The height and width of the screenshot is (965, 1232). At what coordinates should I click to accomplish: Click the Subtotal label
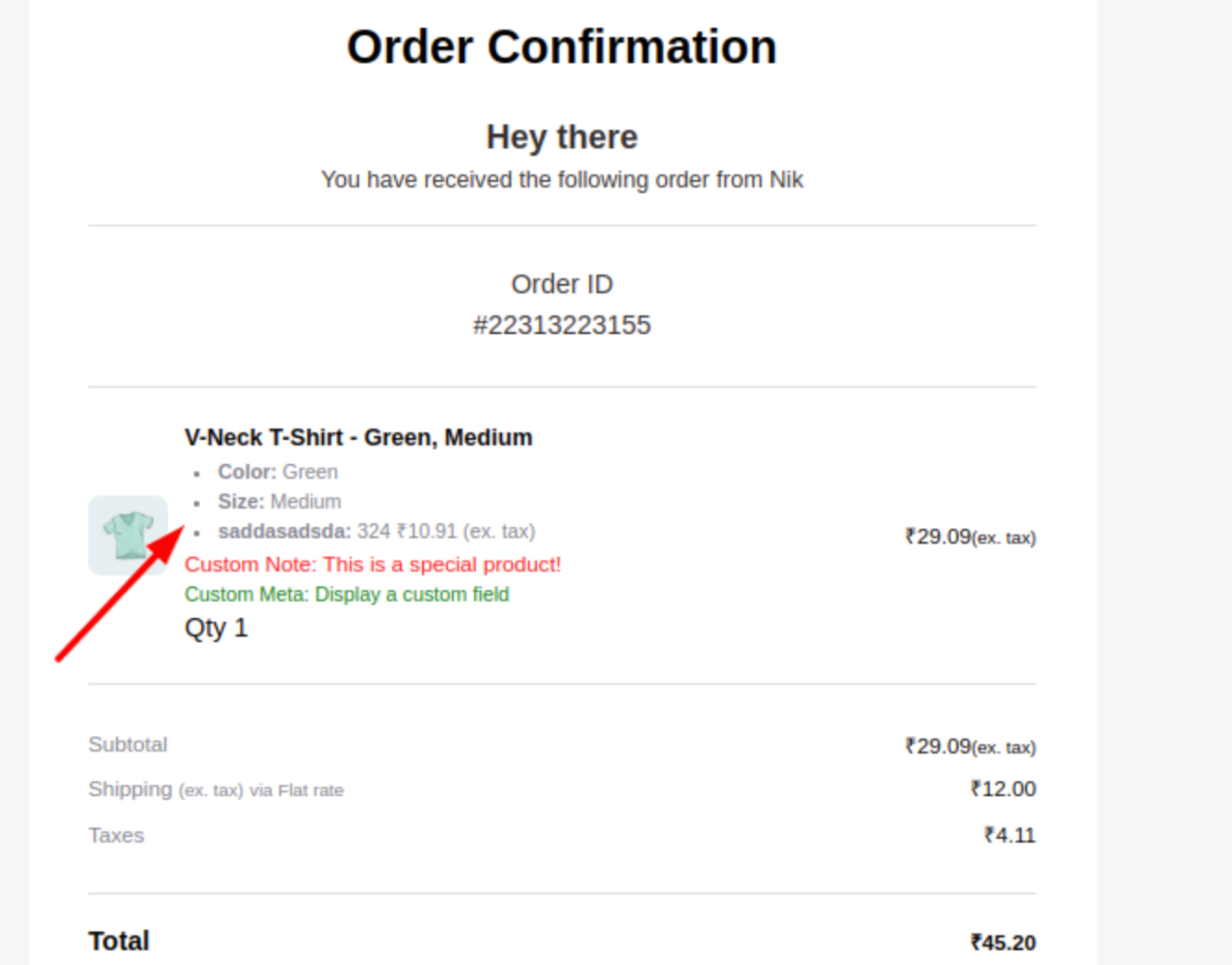point(128,744)
